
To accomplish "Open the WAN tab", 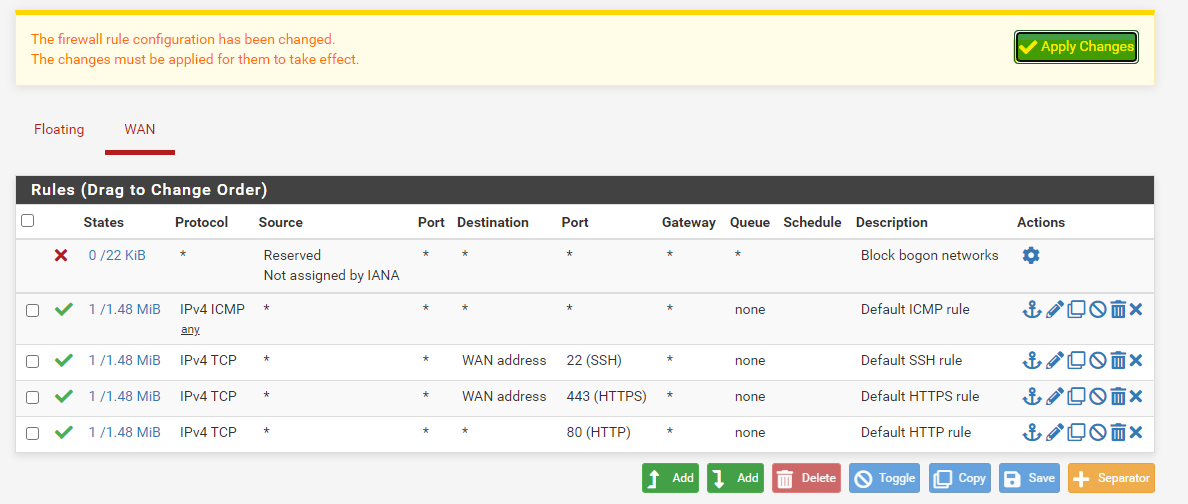I will (x=139, y=130).
